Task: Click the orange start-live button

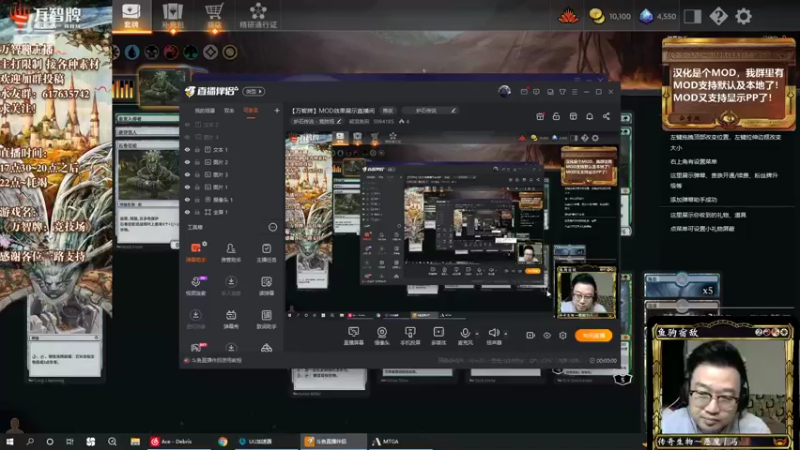Action: coord(593,335)
